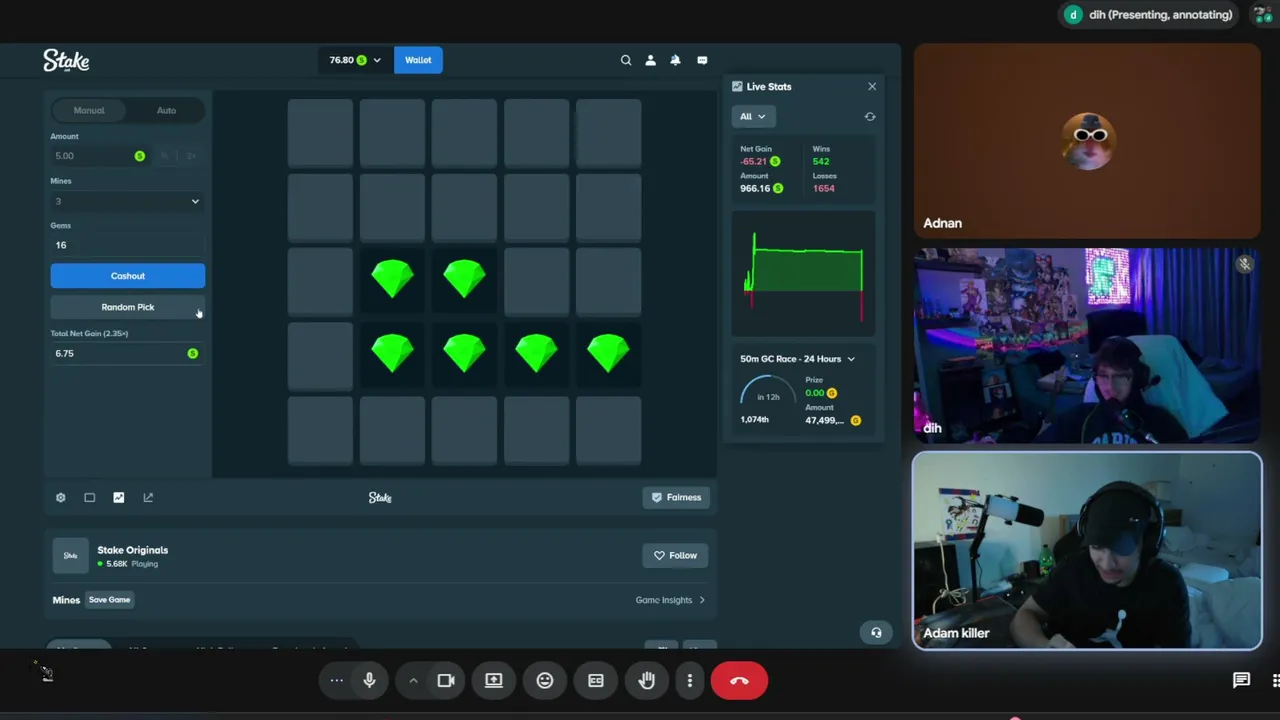1280x720 pixels.
Task: Click the annotation pointer tool icon
Action: coord(46,673)
